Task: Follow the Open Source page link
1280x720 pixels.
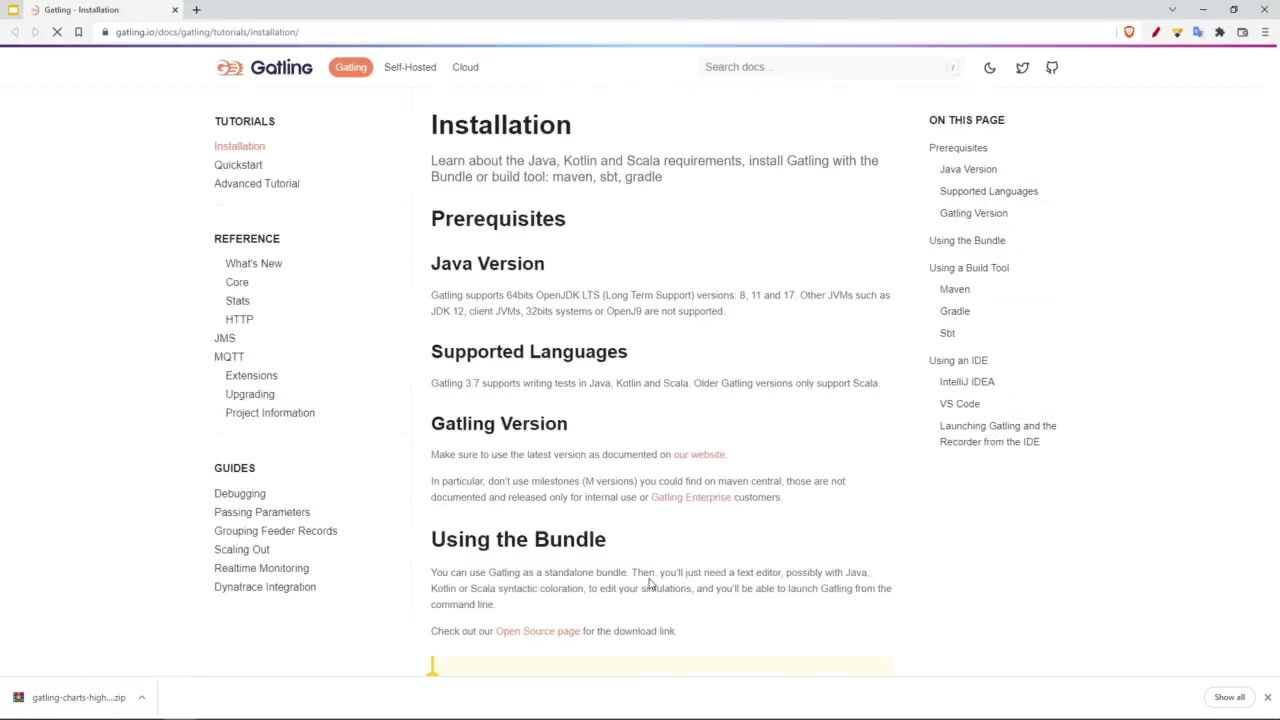Action: pyautogui.click(x=537, y=631)
